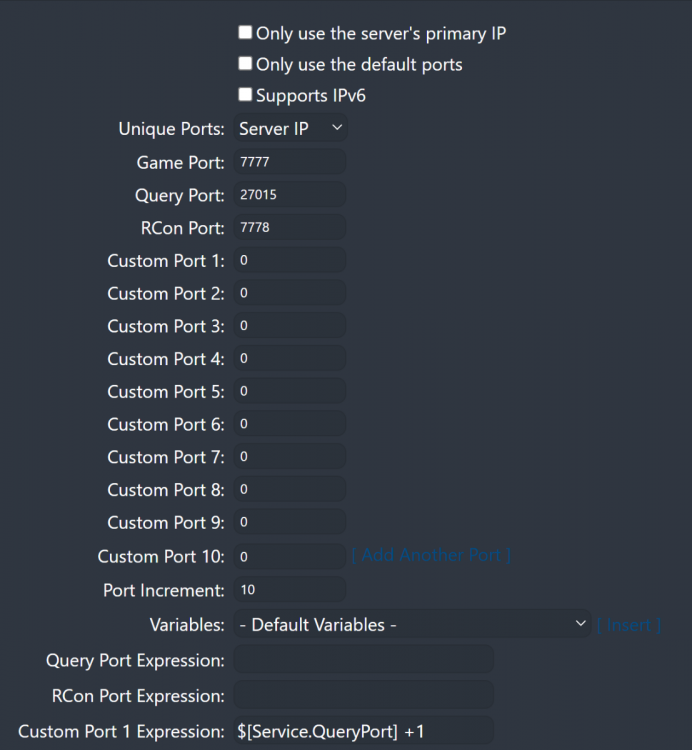This screenshot has height=750, width=692.
Task: Click into the Custom Port 1 field
Action: tap(290, 261)
